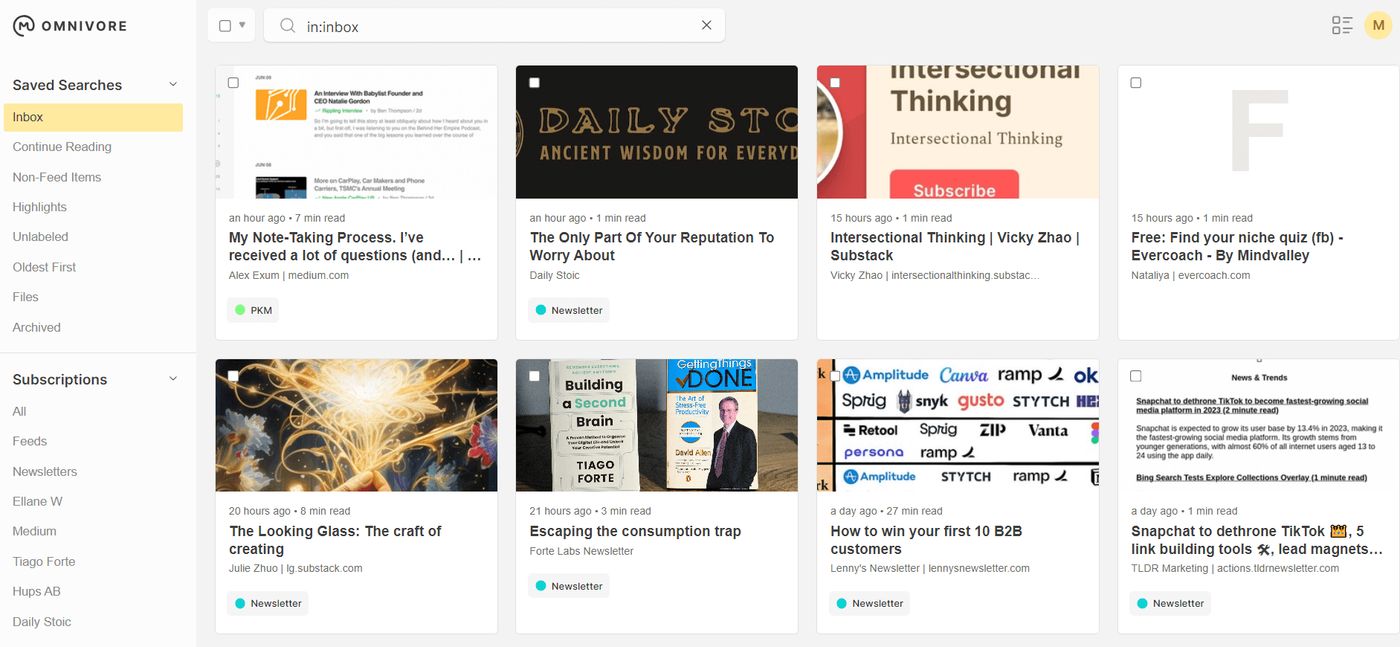Open The Looking Glass: craft of creating title
Viewport: 1400px width, 647px height.
coord(335,540)
